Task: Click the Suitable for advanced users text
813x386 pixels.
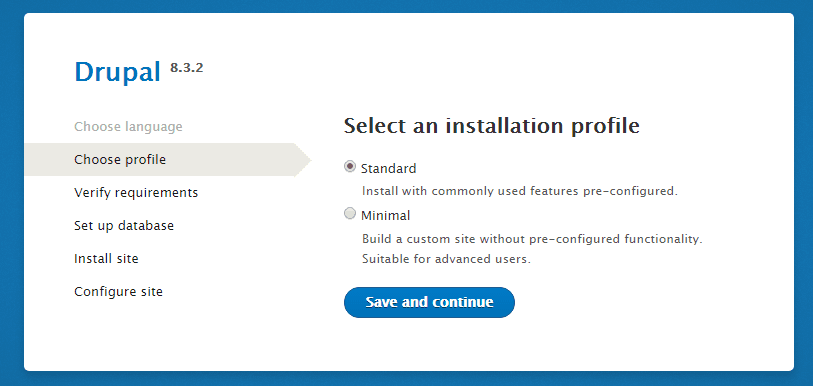Action: tap(446, 259)
